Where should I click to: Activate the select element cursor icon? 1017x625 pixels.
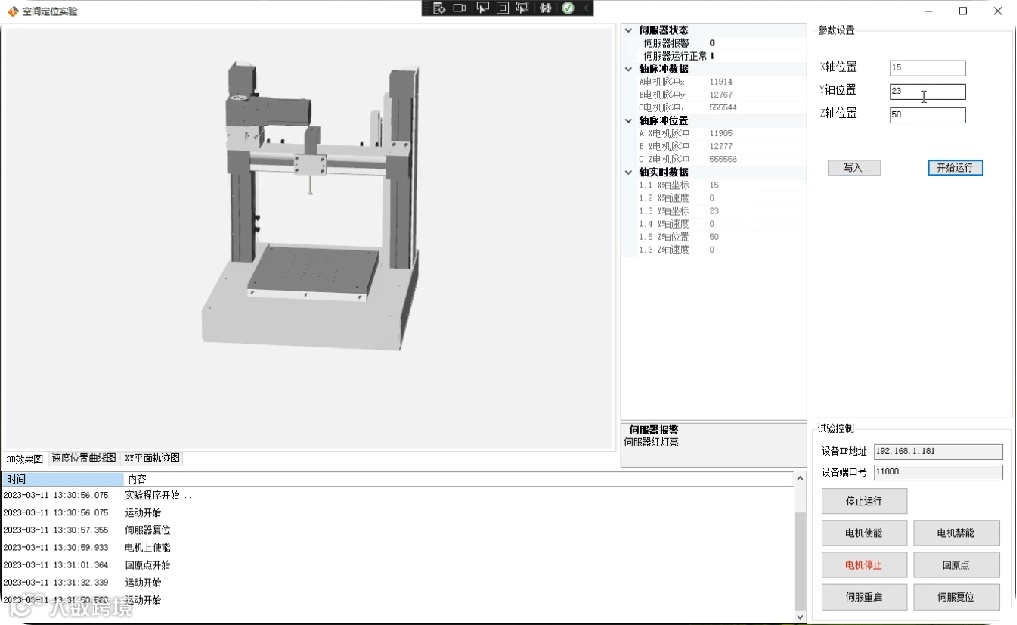tap(482, 8)
